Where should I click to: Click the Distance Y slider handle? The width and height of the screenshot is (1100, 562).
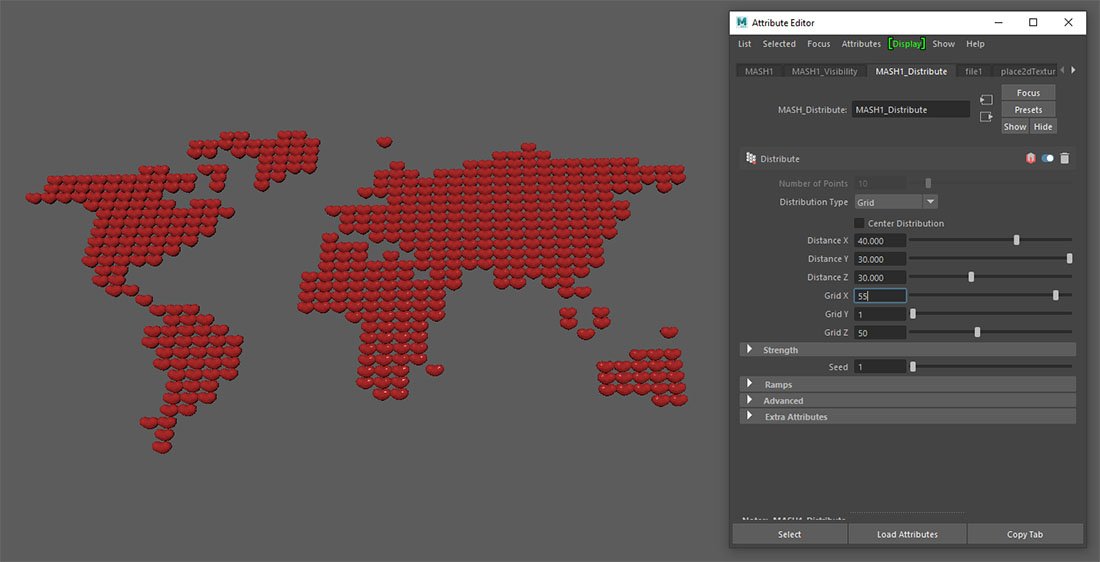coord(1069,258)
